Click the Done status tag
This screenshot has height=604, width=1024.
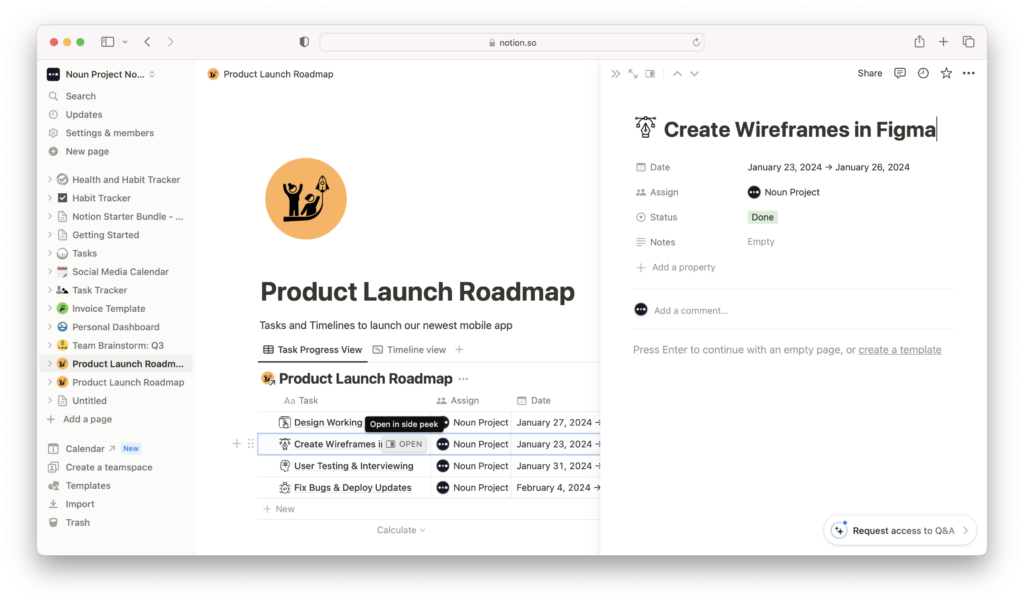(762, 217)
